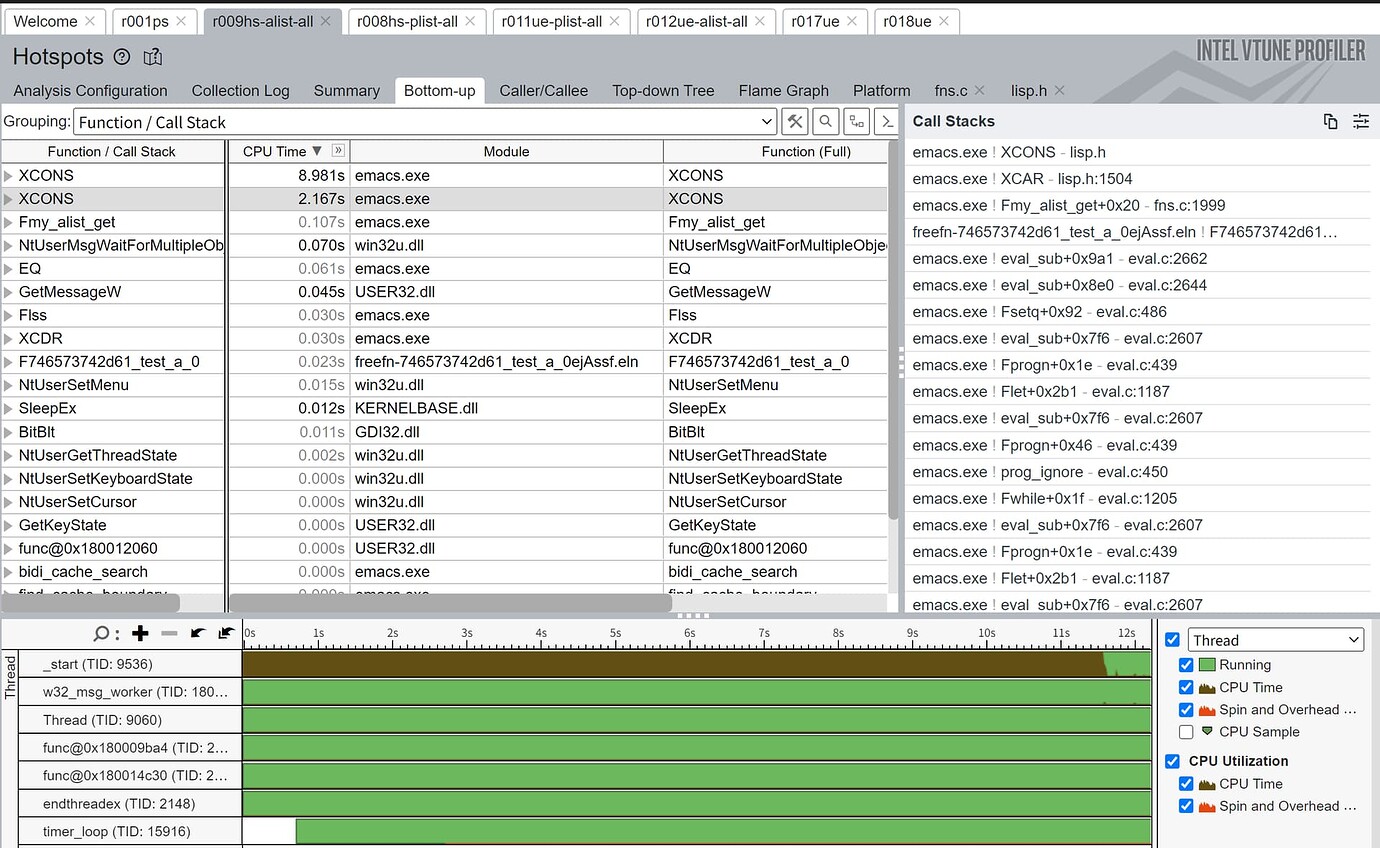
Task: Zoom in timeline with plus icon
Action: point(140,633)
